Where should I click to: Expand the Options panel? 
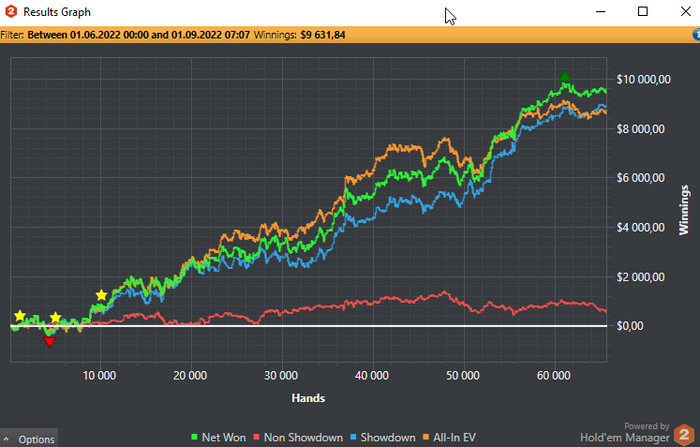point(29,439)
